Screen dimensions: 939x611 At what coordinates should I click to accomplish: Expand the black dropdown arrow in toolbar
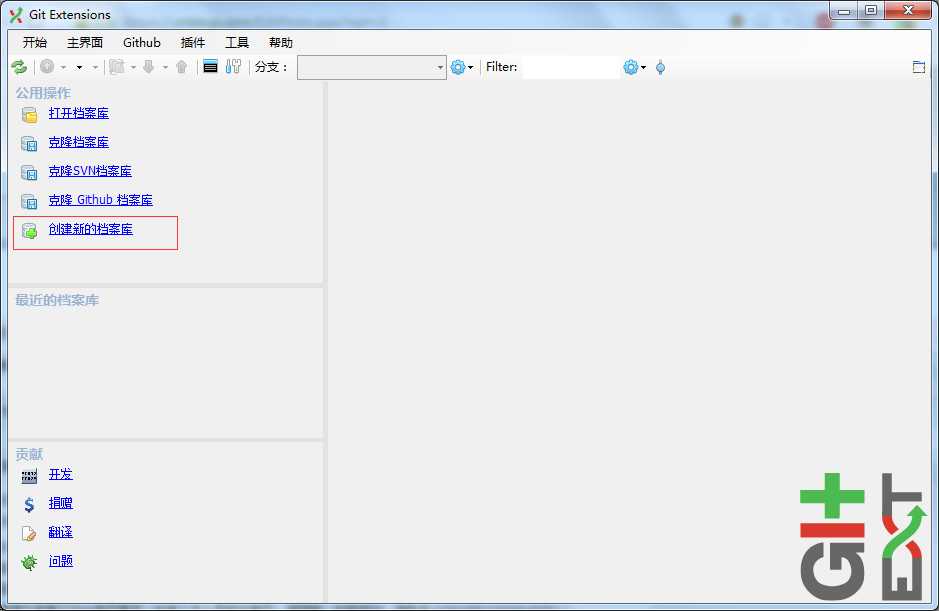click(x=79, y=67)
